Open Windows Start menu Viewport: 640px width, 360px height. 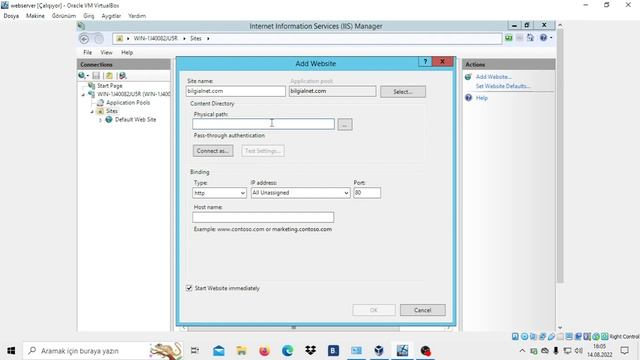point(11,351)
